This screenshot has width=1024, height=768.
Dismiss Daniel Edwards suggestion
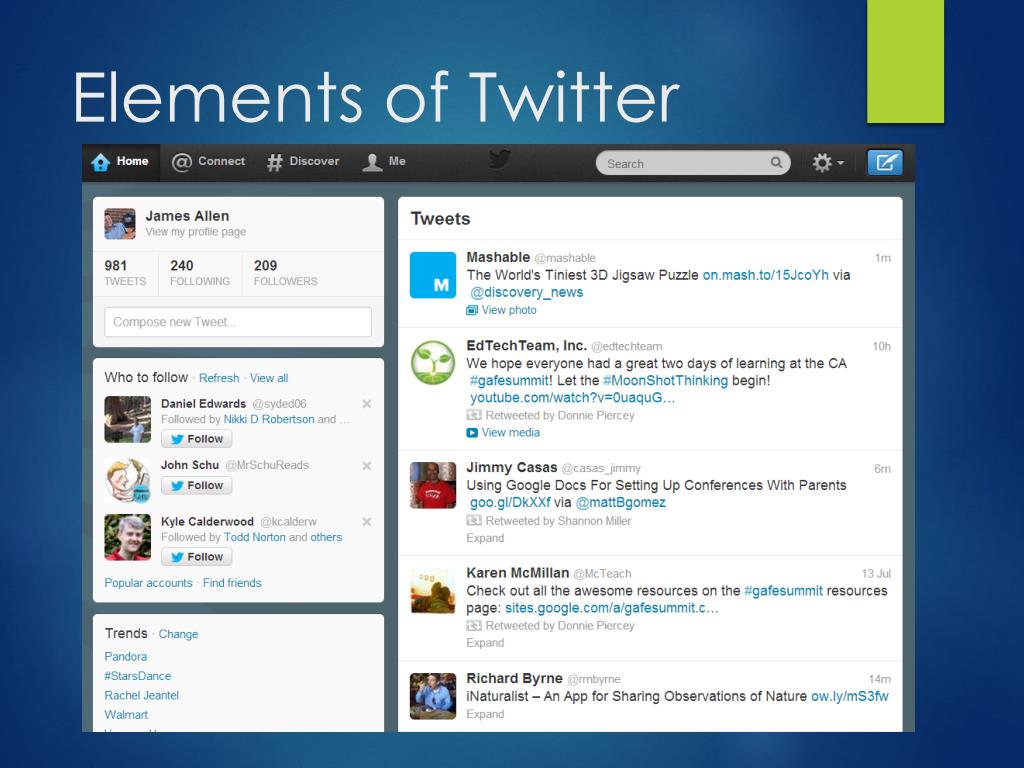(367, 404)
